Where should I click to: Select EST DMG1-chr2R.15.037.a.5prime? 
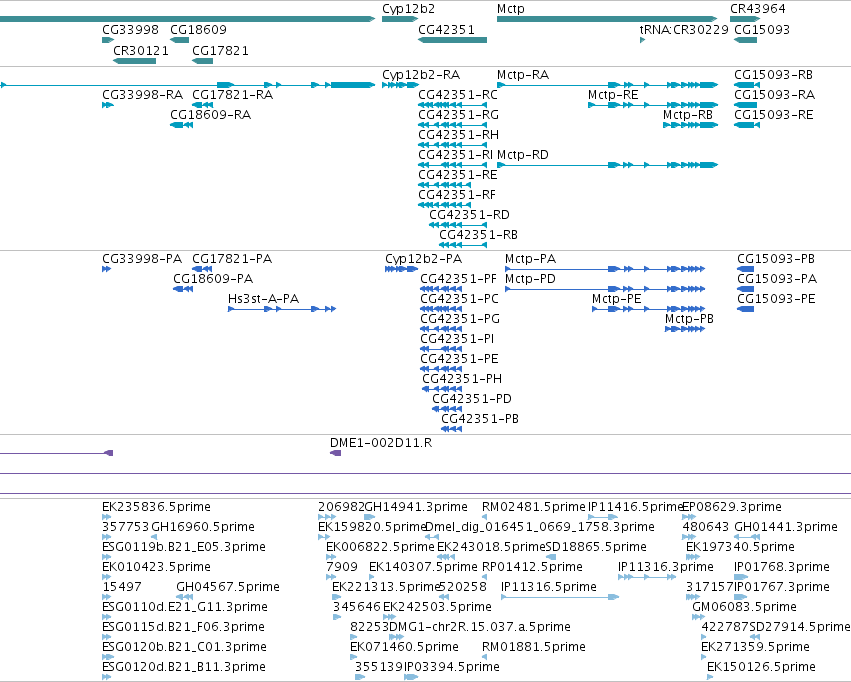480,627
